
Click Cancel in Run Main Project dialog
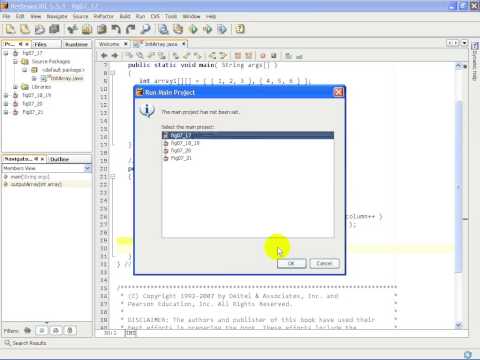324,263
